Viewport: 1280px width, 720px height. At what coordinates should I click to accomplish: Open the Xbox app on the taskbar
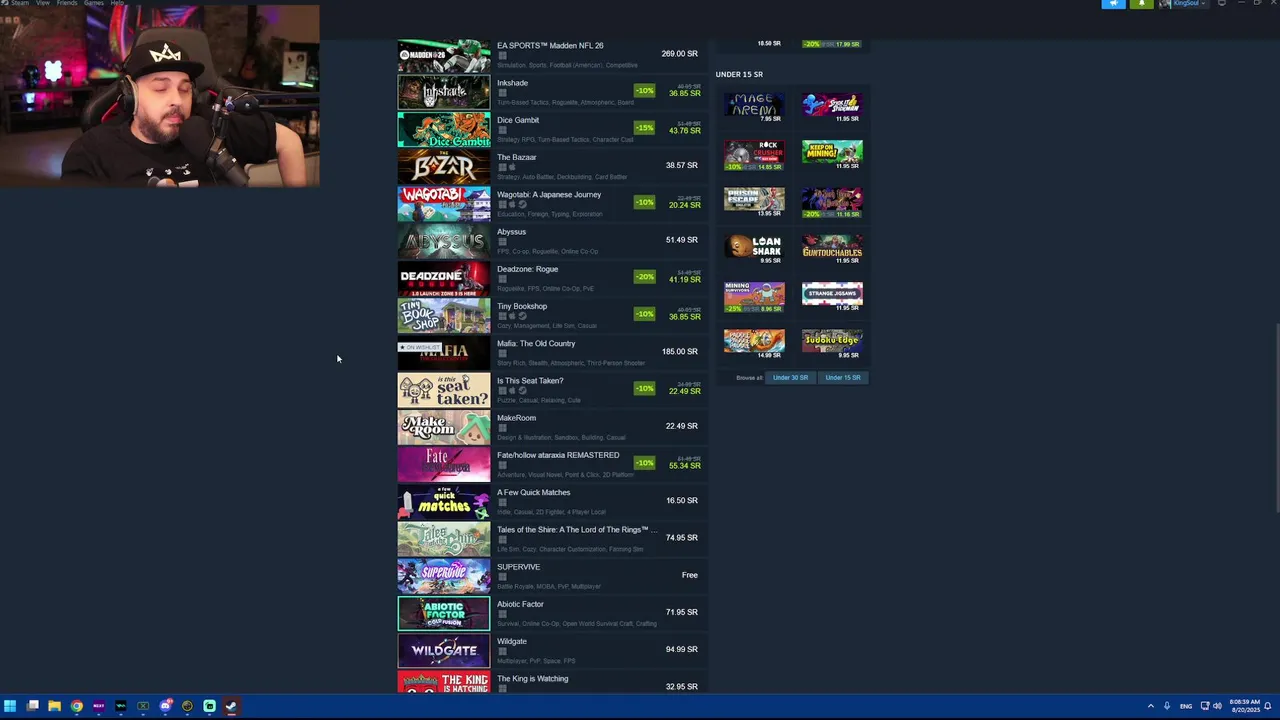coord(143,706)
